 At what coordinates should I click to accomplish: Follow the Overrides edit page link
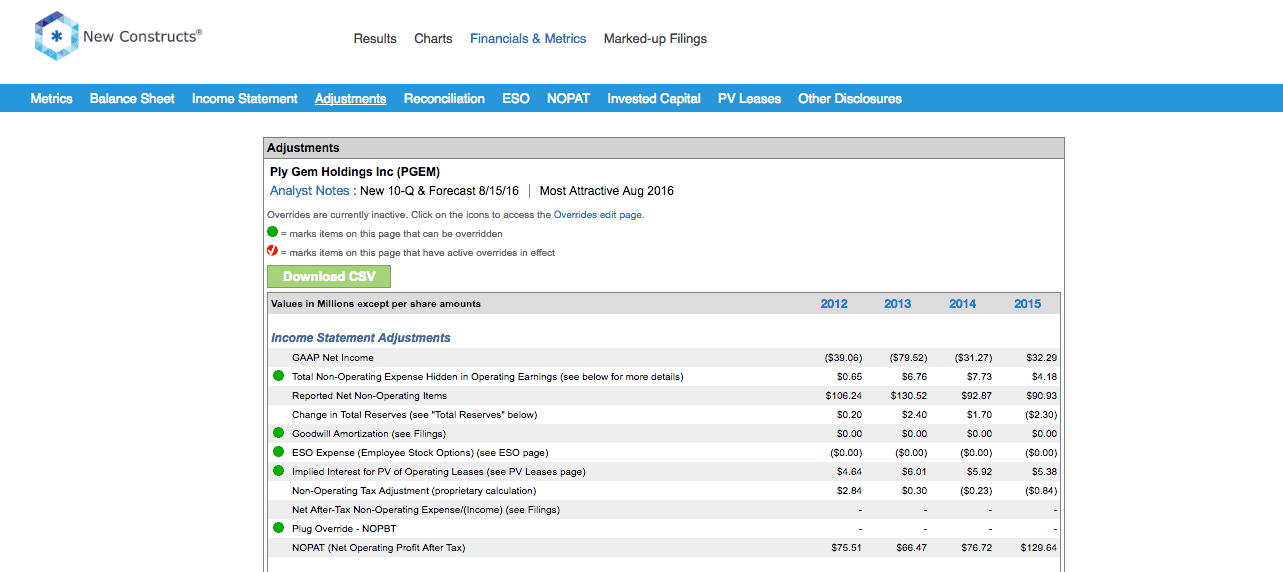598,214
